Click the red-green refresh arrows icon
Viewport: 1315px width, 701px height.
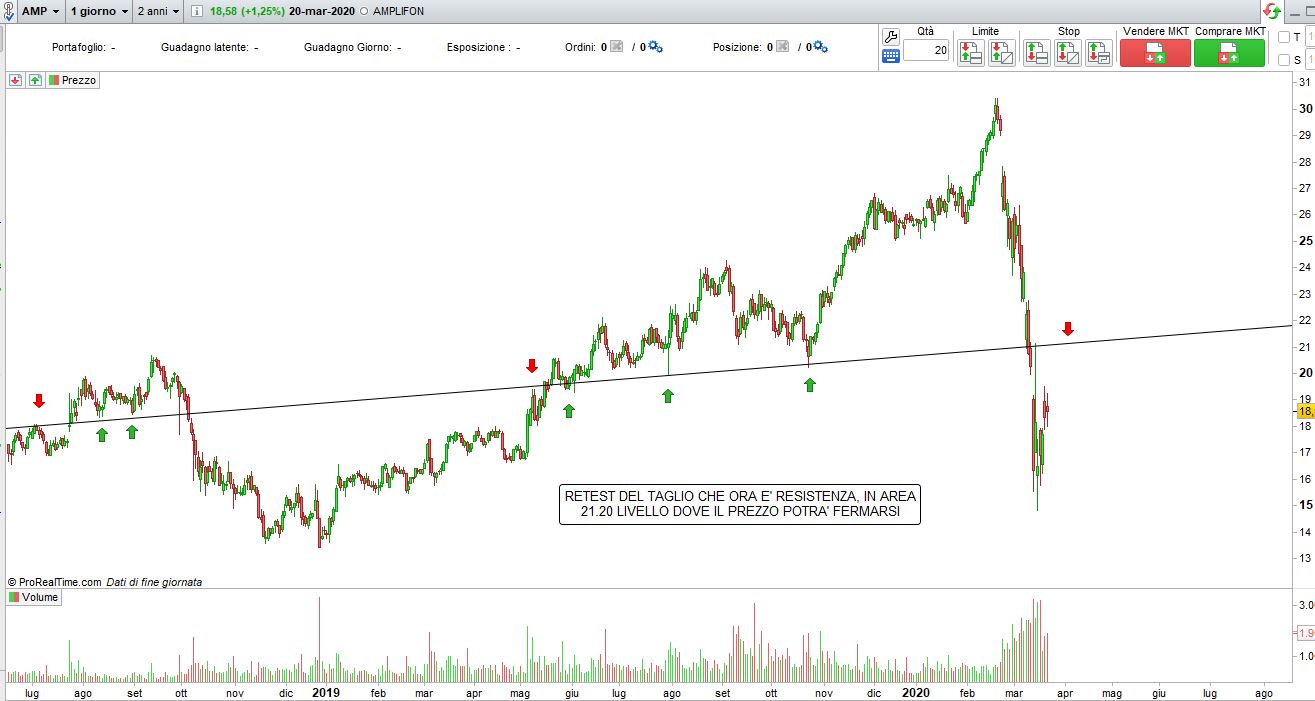(x=1272, y=11)
